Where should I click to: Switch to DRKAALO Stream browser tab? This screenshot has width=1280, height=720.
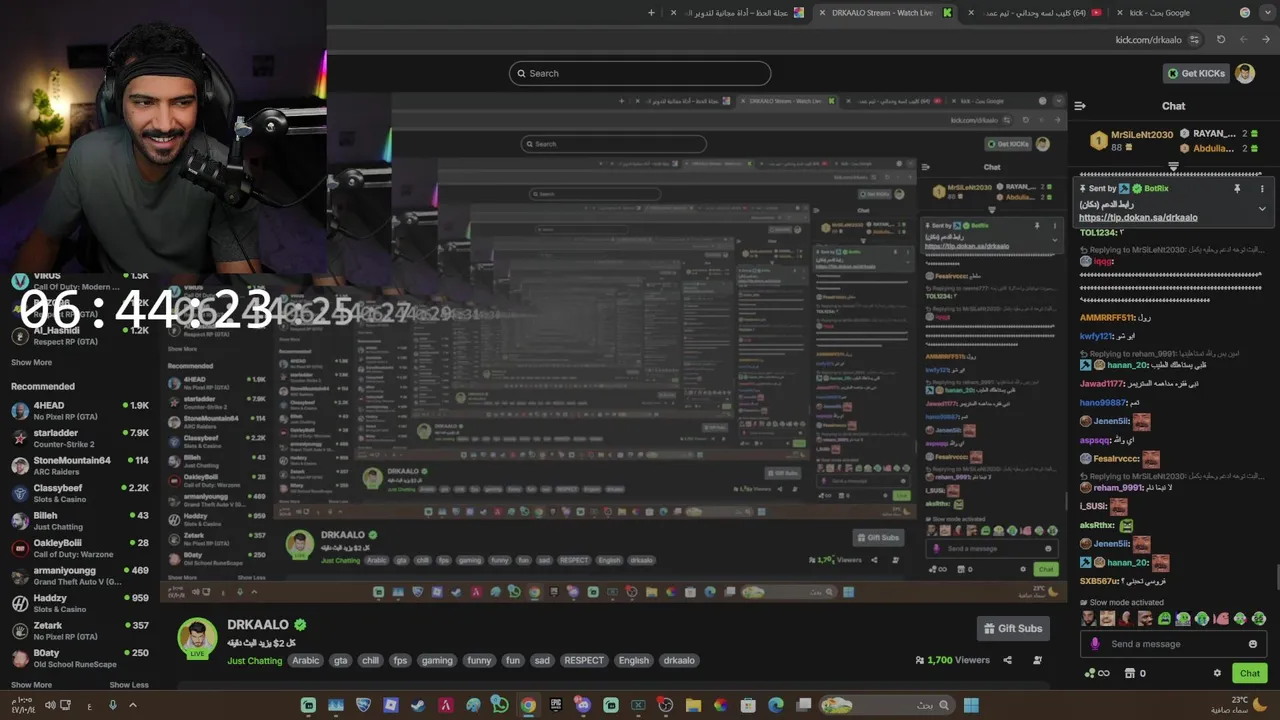[x=882, y=13]
